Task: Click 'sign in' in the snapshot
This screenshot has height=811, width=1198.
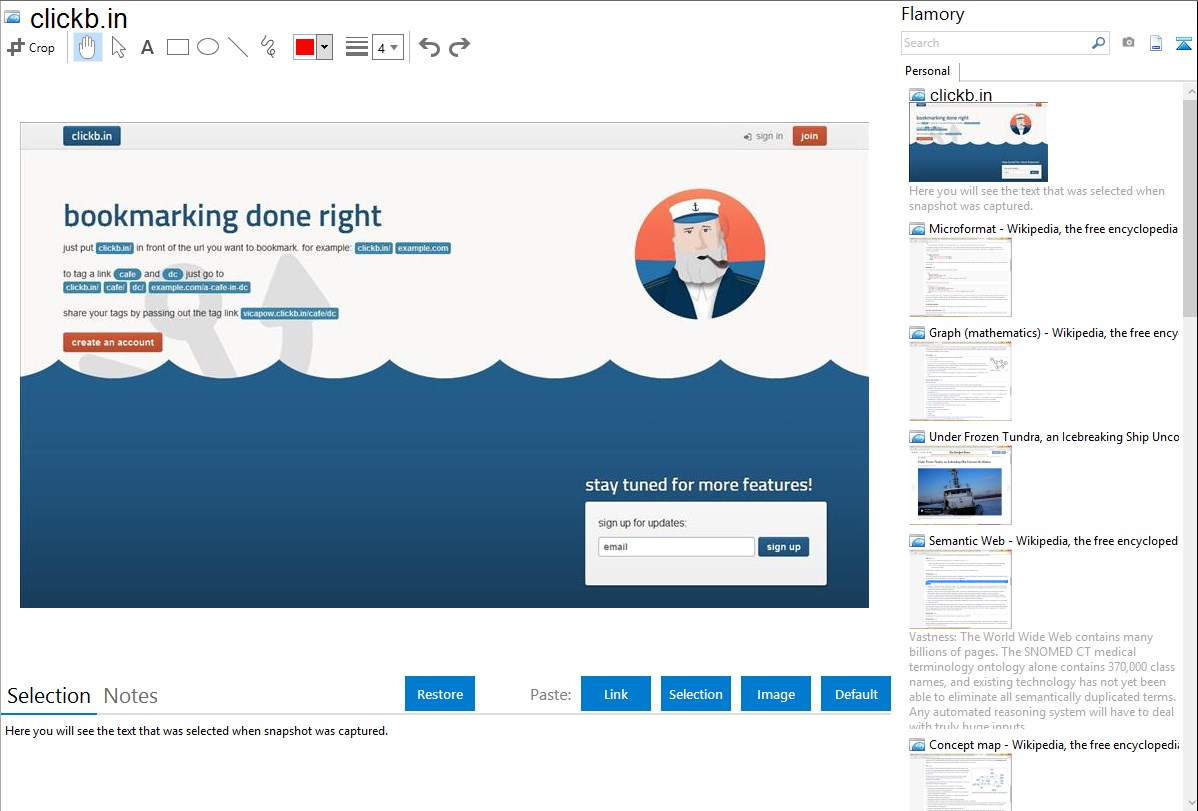Action: pos(763,136)
